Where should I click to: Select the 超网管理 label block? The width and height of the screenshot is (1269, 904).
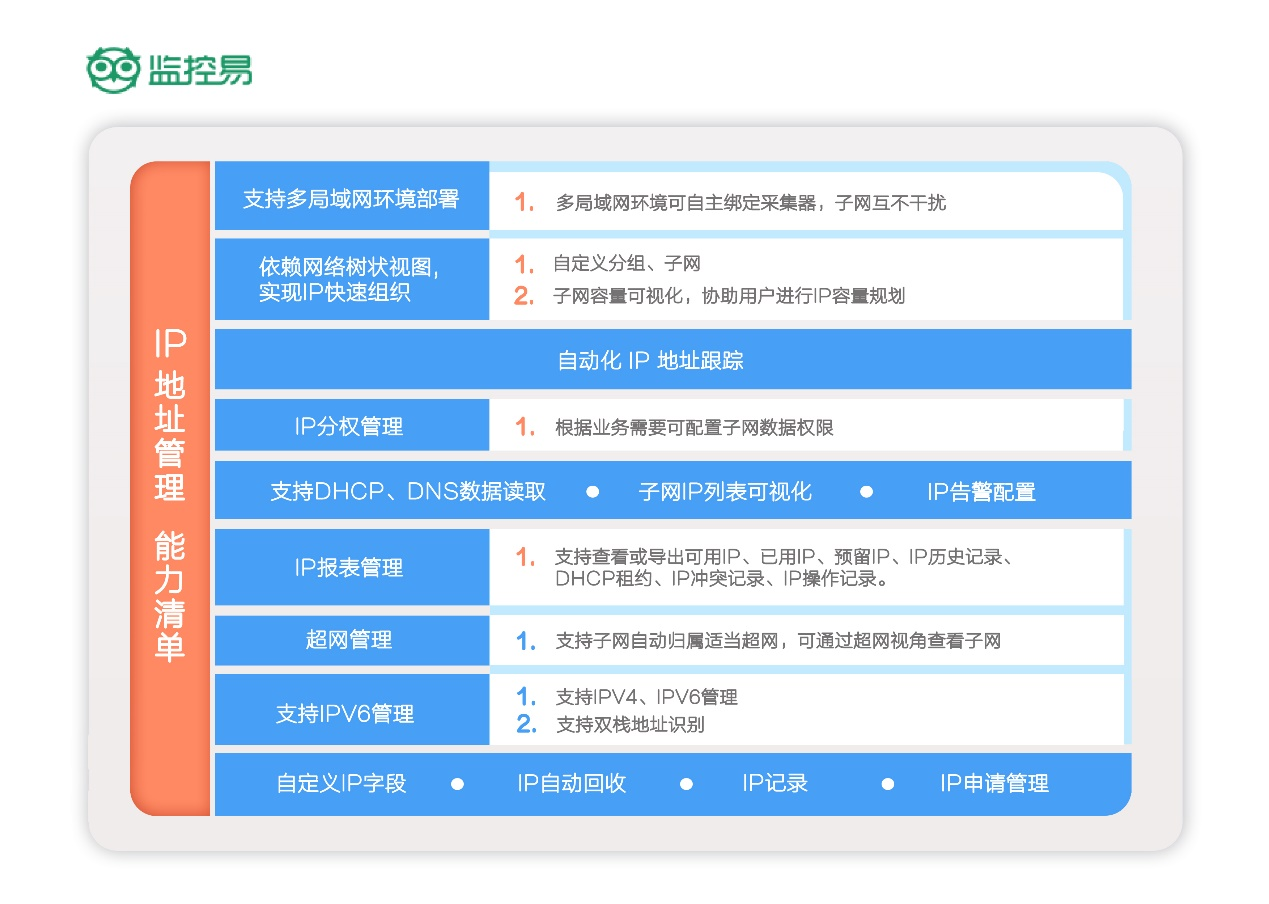point(352,640)
